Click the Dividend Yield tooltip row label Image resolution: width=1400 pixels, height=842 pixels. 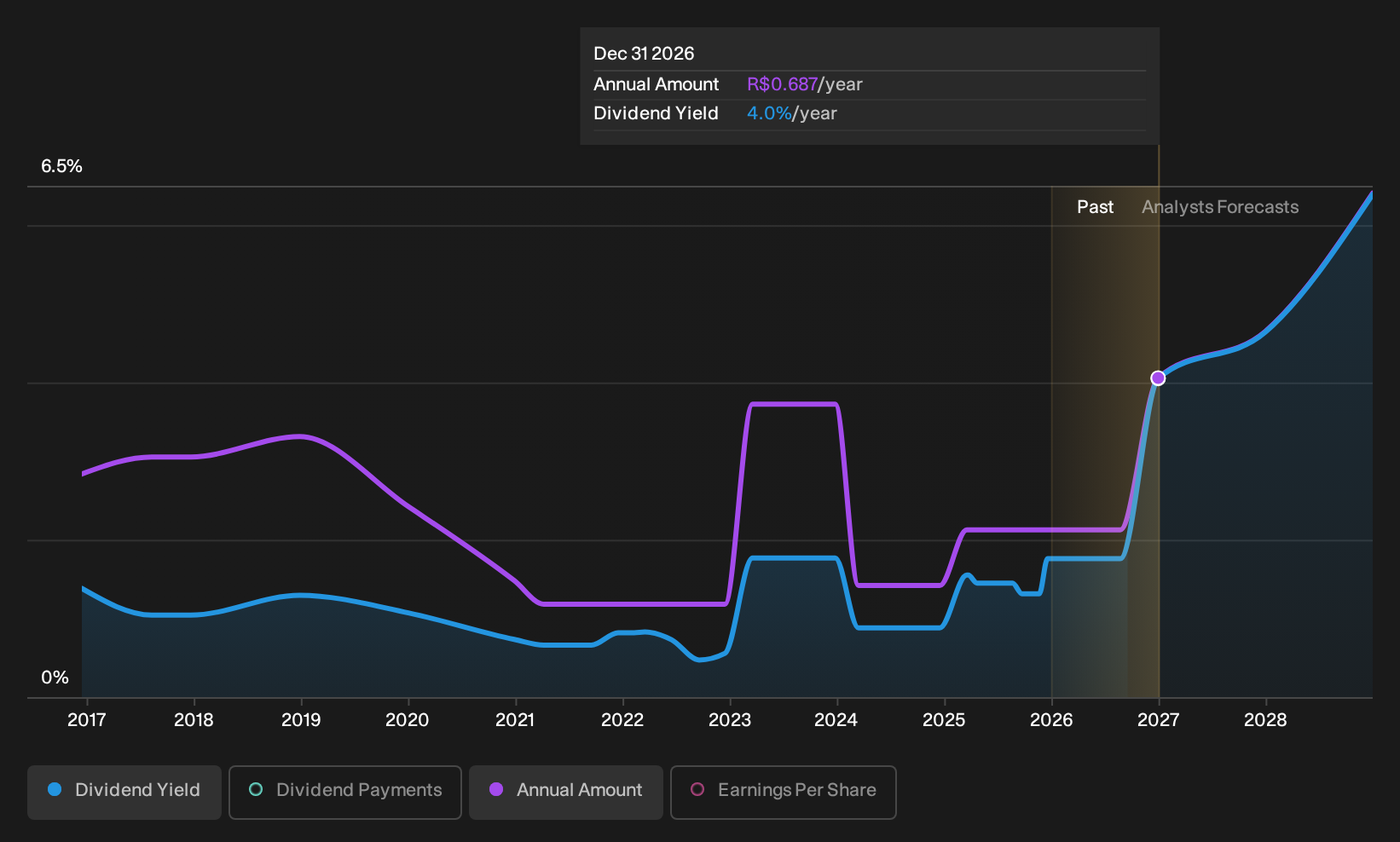[x=656, y=113]
